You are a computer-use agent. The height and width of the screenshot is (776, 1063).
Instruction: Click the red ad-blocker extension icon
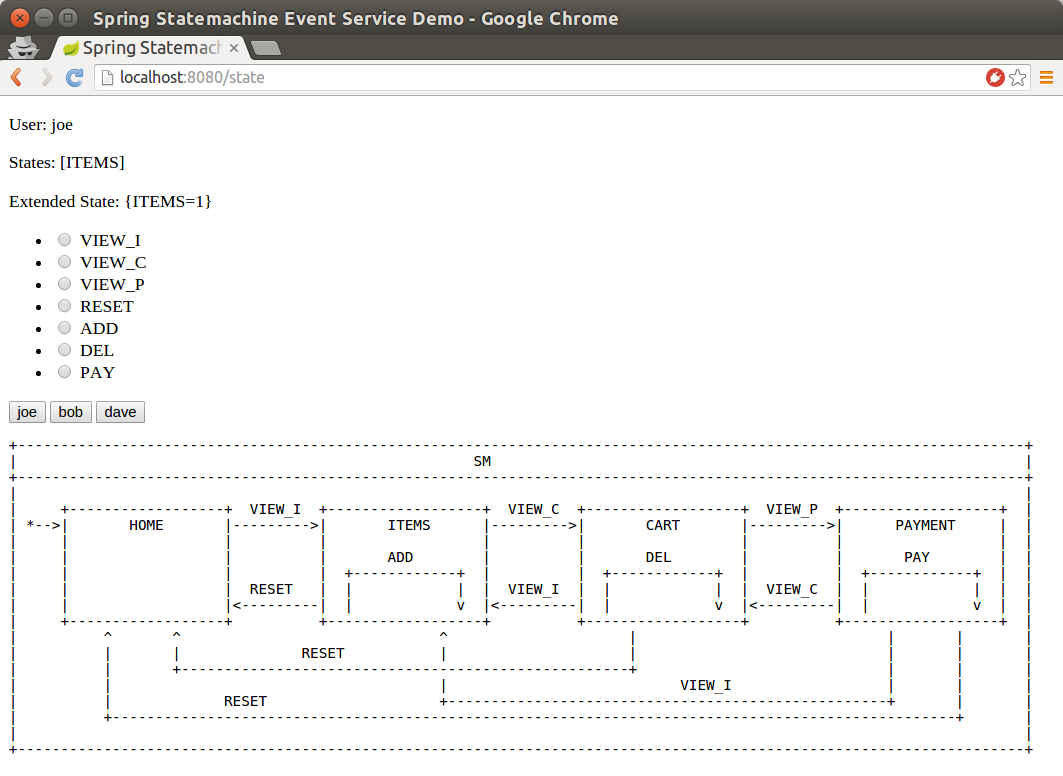click(x=995, y=77)
